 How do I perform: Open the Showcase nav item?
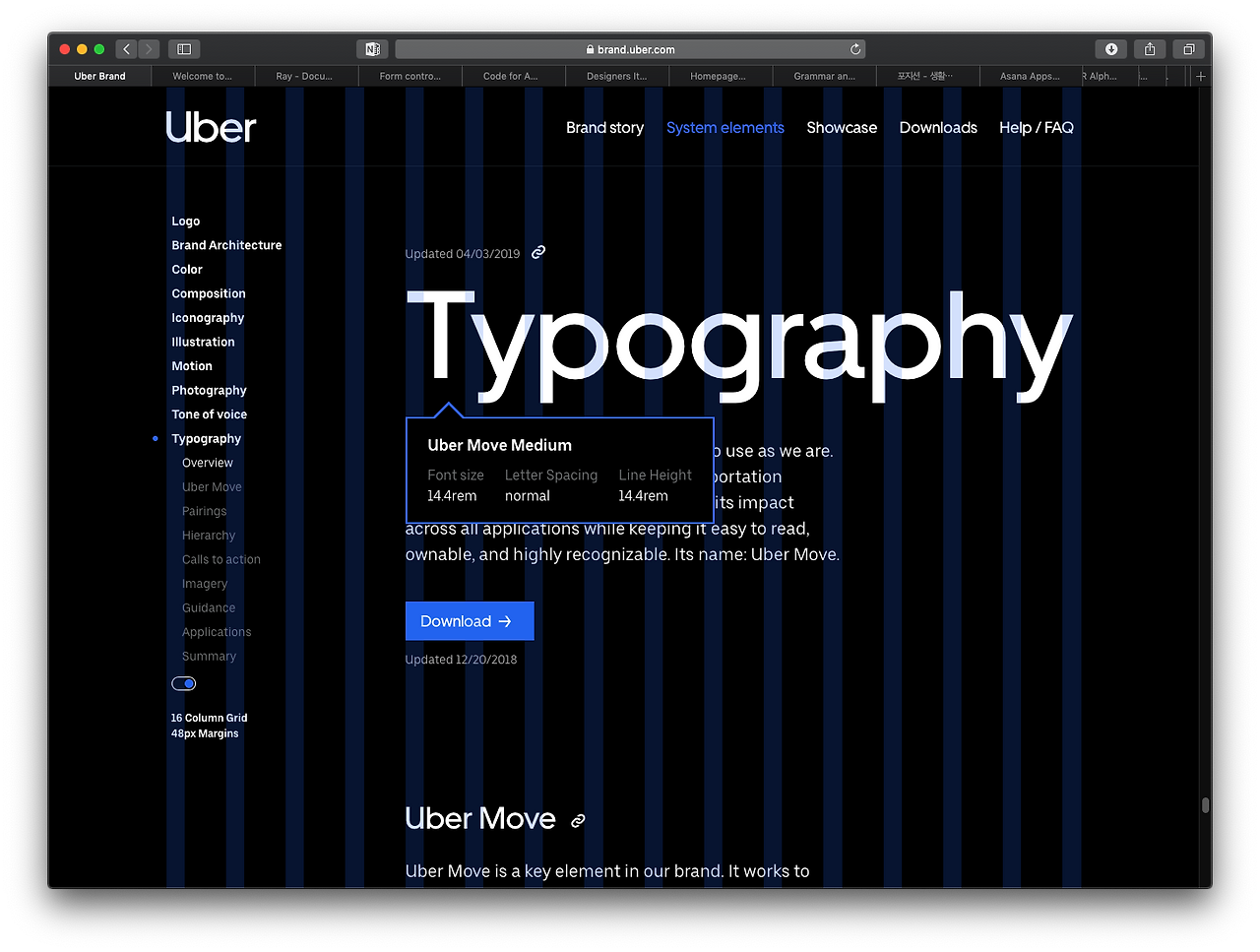(x=842, y=128)
